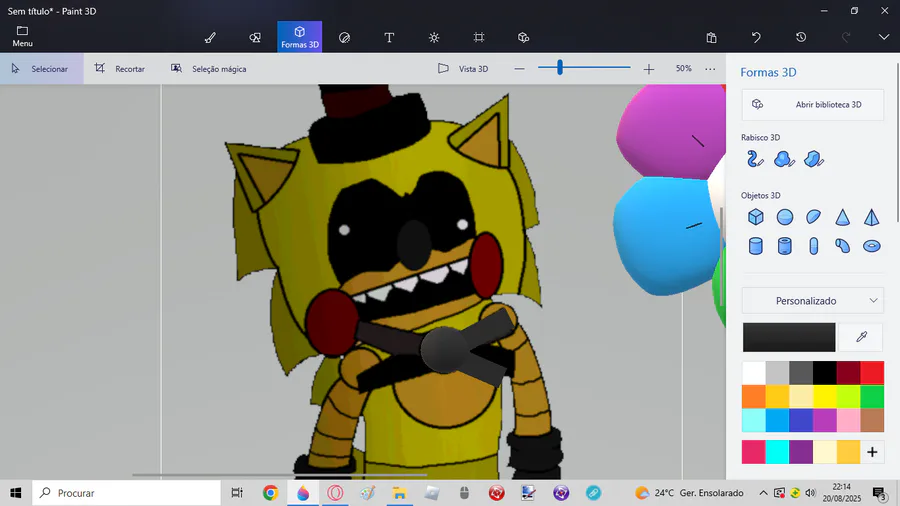Choose the brown color swatch
The width and height of the screenshot is (900, 506).
(872, 420)
